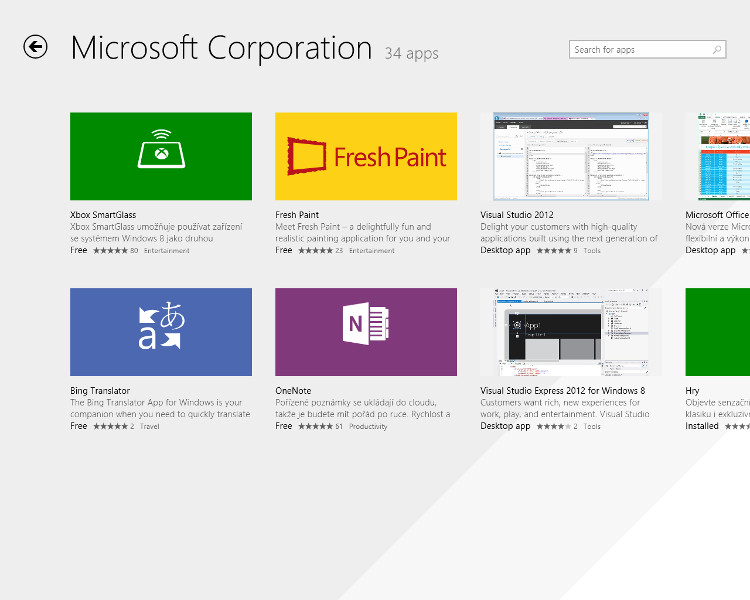This screenshot has width=750, height=600.
Task: Click the Visual Studio 2012 title text
Action: [517, 215]
